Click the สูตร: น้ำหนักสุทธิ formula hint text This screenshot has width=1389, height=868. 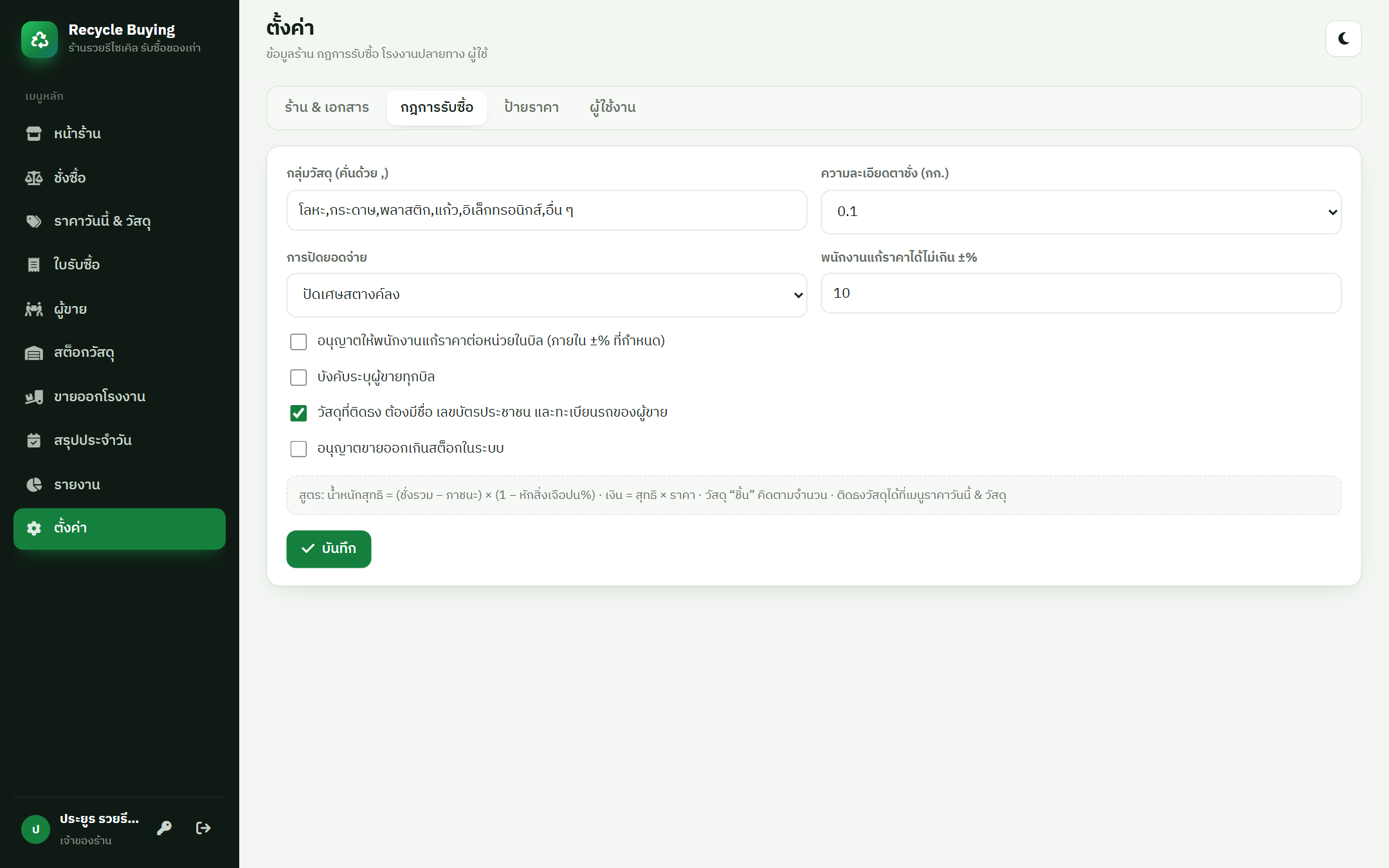(652, 495)
